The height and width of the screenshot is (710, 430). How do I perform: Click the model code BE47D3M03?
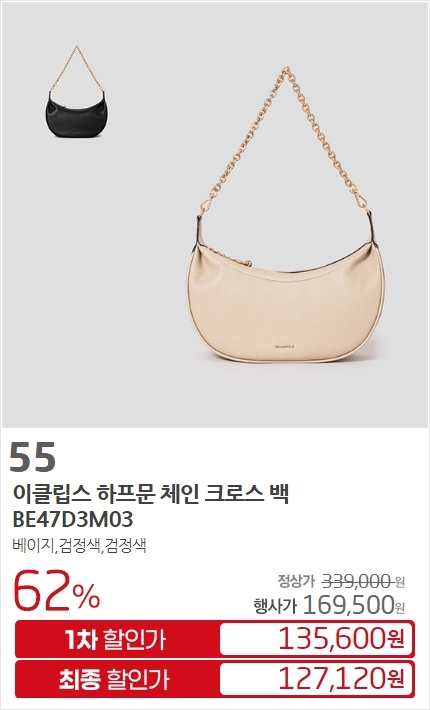(x=73, y=519)
